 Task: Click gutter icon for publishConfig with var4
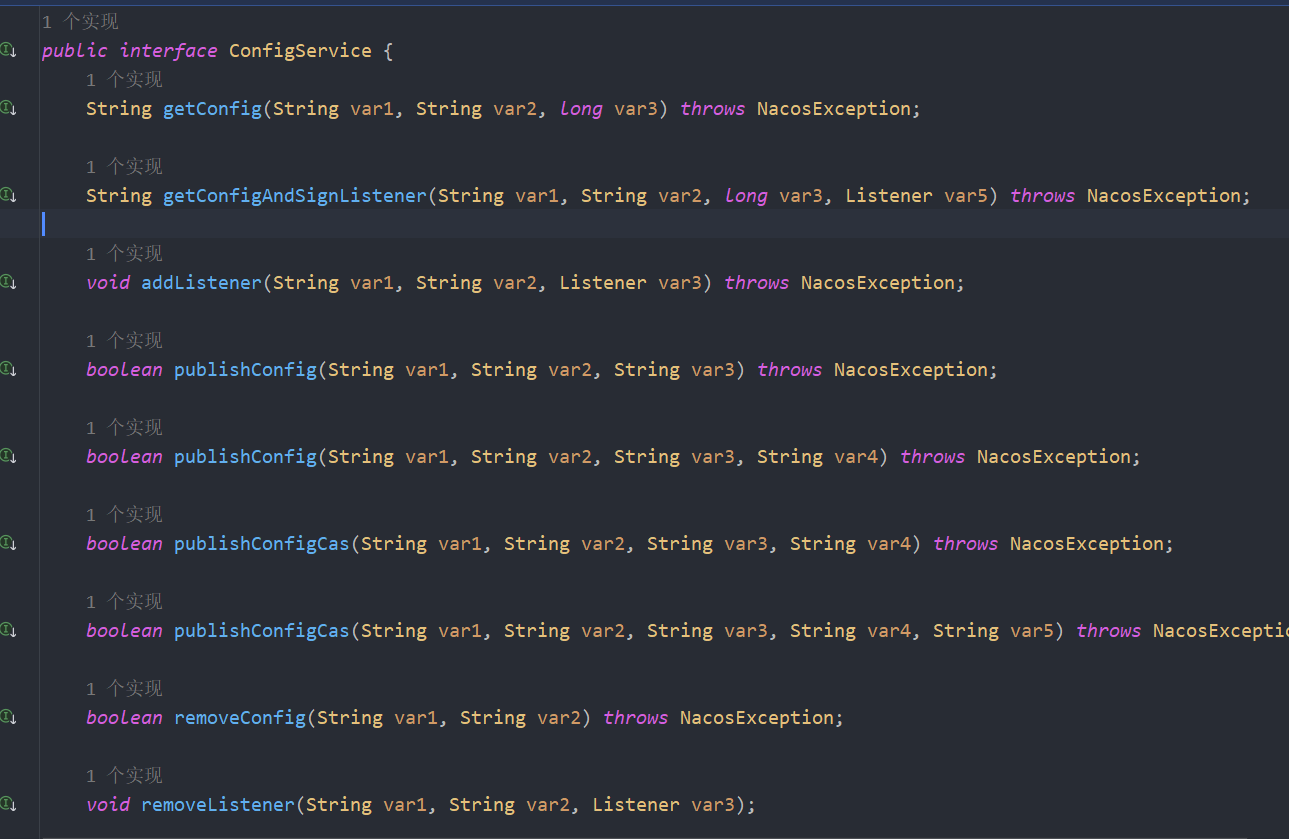point(8,455)
